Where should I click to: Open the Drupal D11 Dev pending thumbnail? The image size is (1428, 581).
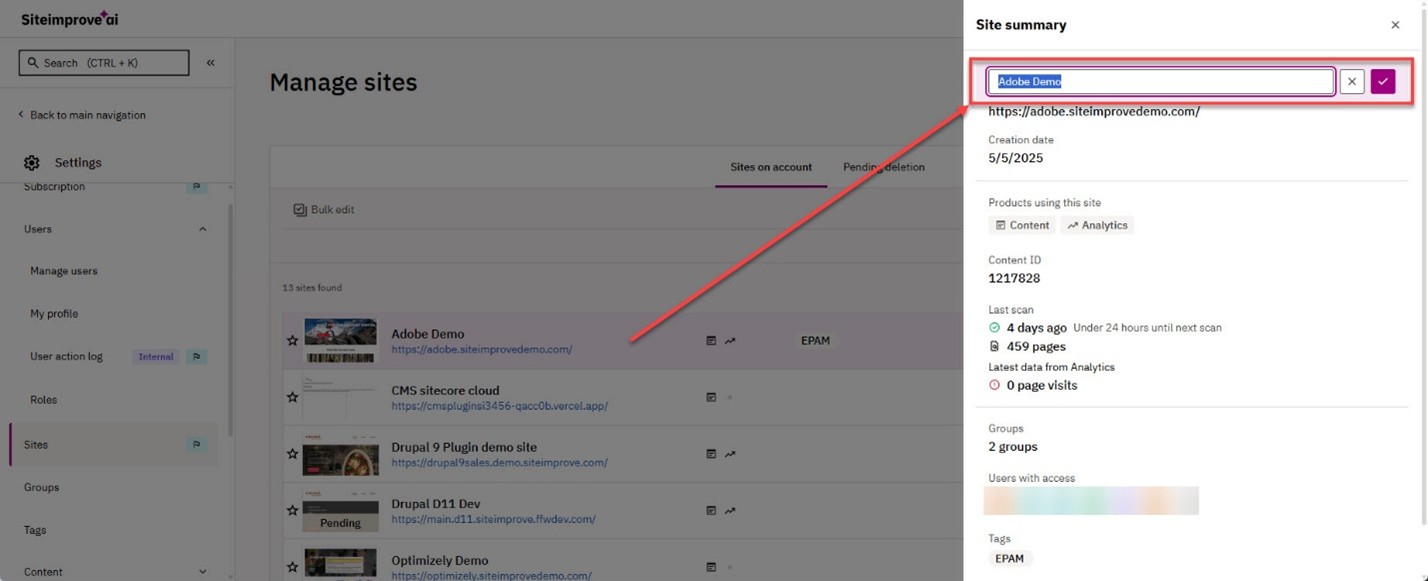pyautogui.click(x=340, y=510)
